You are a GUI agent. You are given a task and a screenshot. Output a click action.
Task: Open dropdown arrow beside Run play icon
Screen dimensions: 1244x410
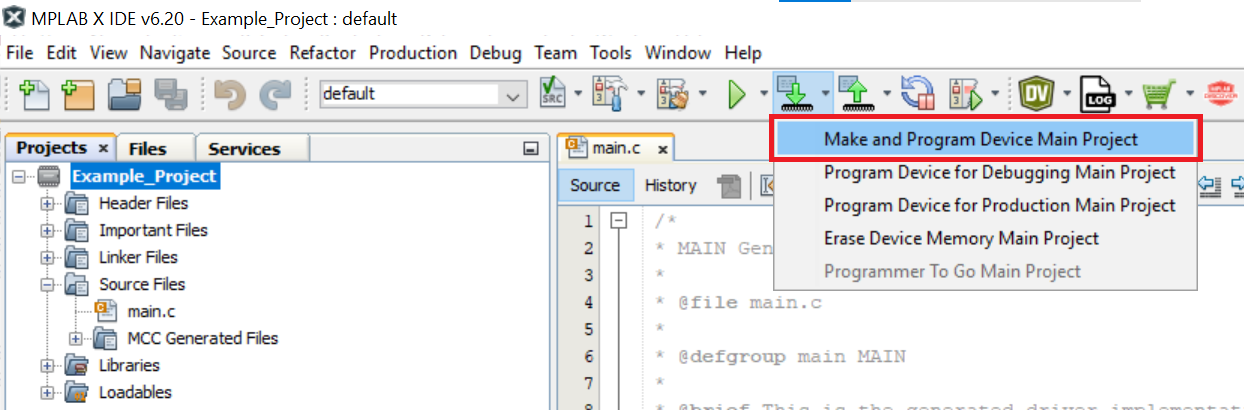click(763, 94)
